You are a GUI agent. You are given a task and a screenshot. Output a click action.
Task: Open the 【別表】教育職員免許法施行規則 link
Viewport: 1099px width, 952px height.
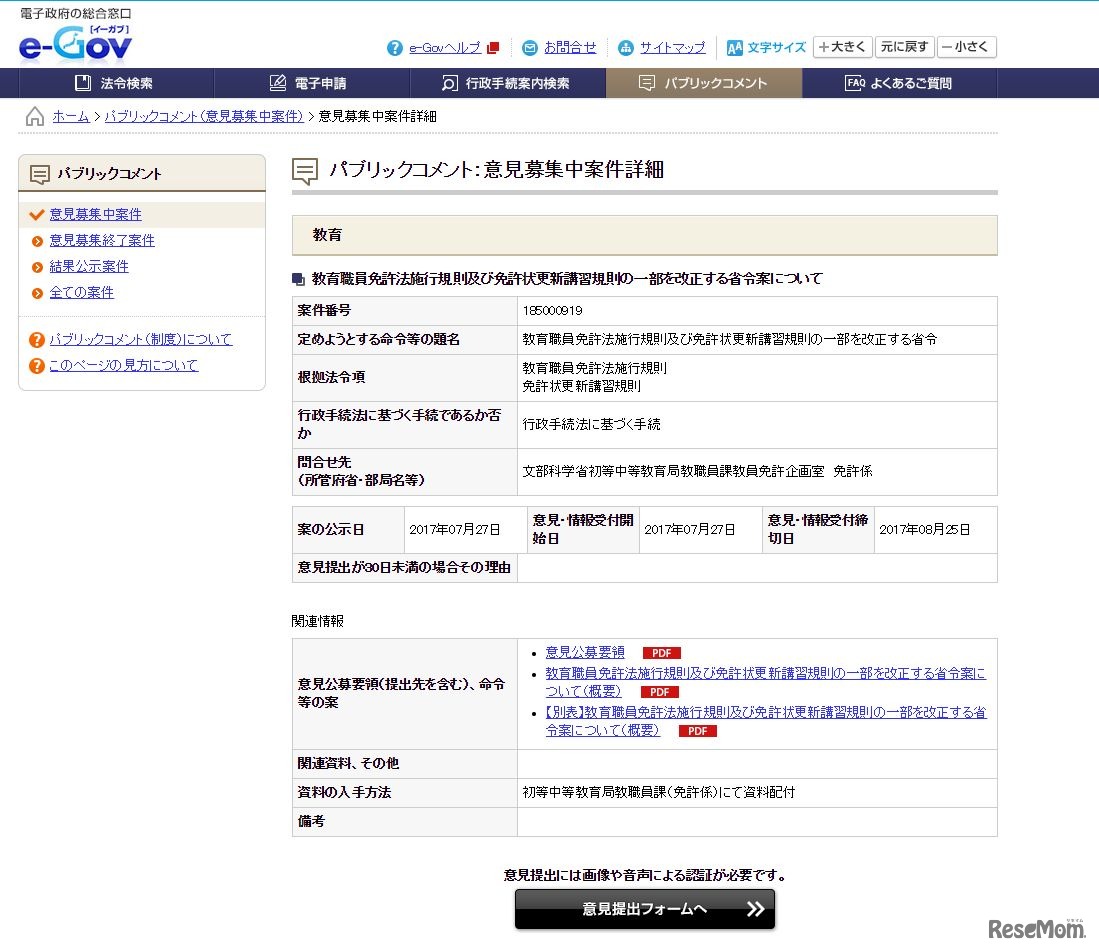pos(765,721)
